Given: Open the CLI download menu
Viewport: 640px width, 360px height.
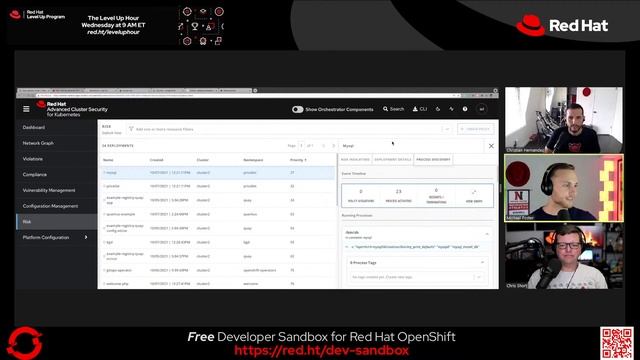Looking at the screenshot, I should tap(420, 109).
